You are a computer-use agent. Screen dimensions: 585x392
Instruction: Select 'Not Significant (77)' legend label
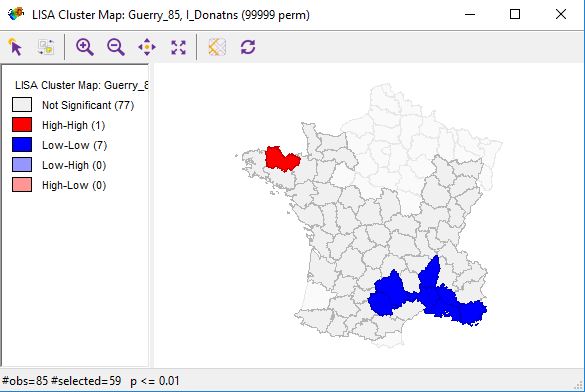pos(88,105)
